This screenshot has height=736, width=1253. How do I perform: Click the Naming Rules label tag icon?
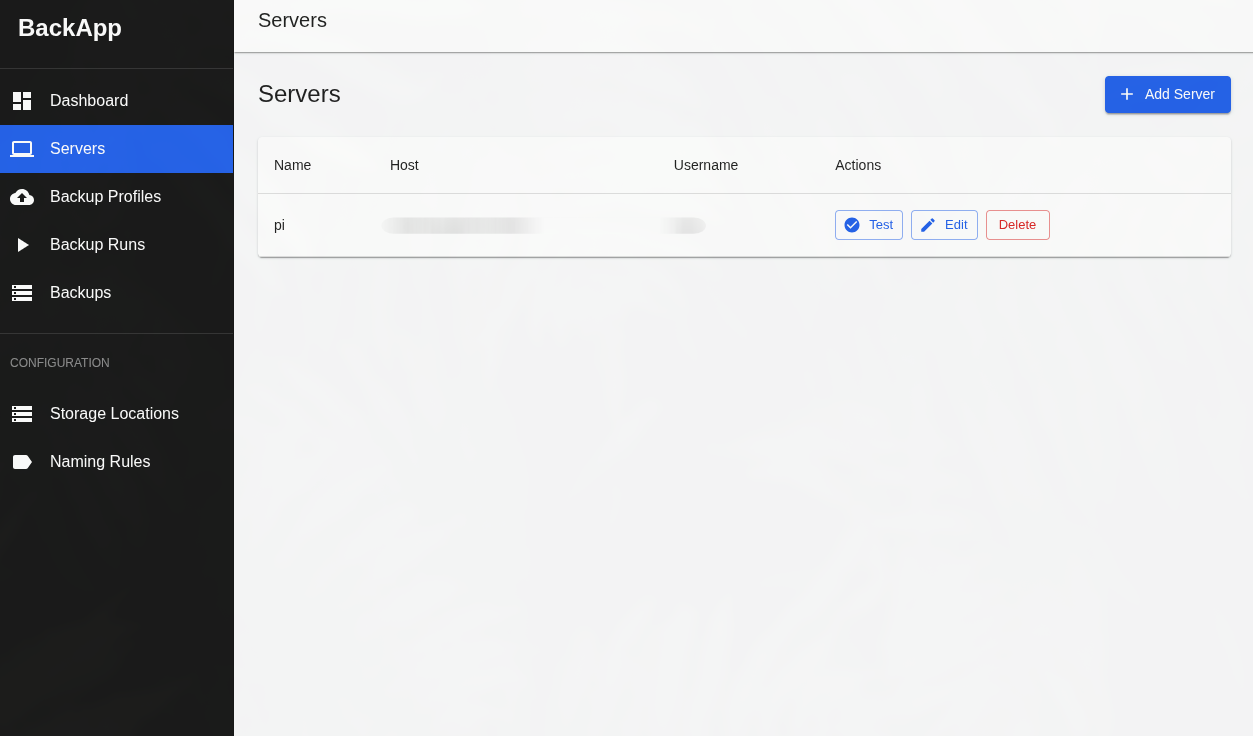(x=22, y=462)
